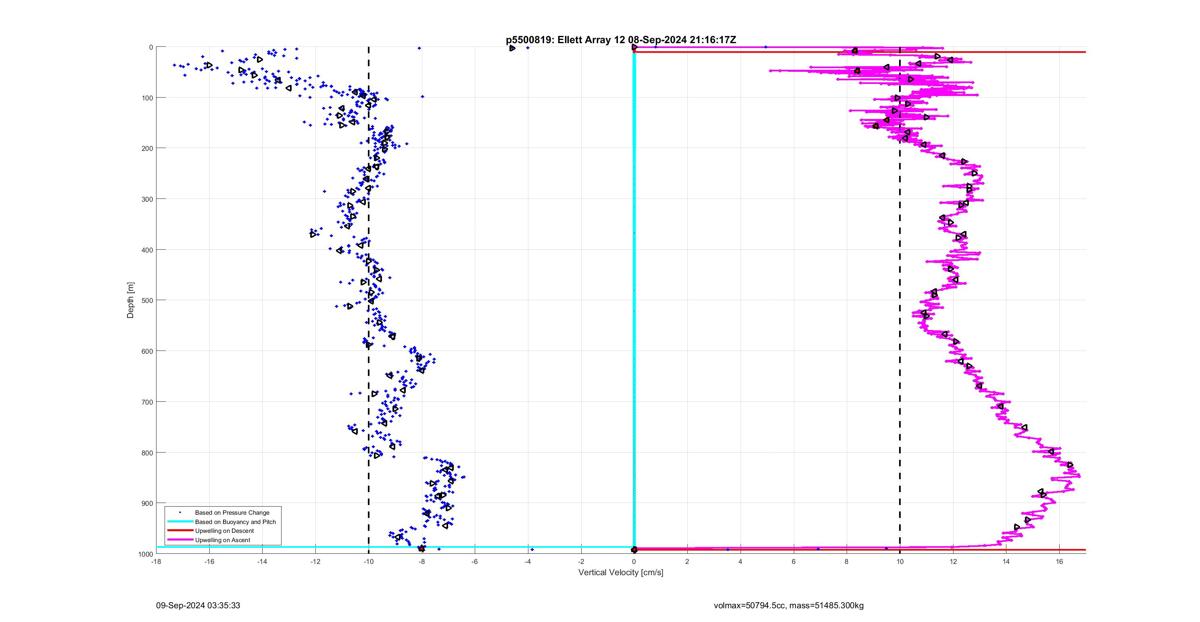
Task: Click depth axis tick label '700'
Action: [146, 402]
